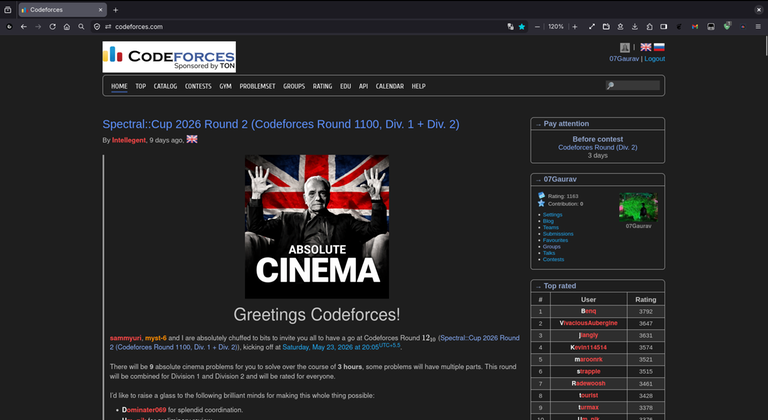
Task: Open the Settings link in the user panel
Action: (x=552, y=215)
